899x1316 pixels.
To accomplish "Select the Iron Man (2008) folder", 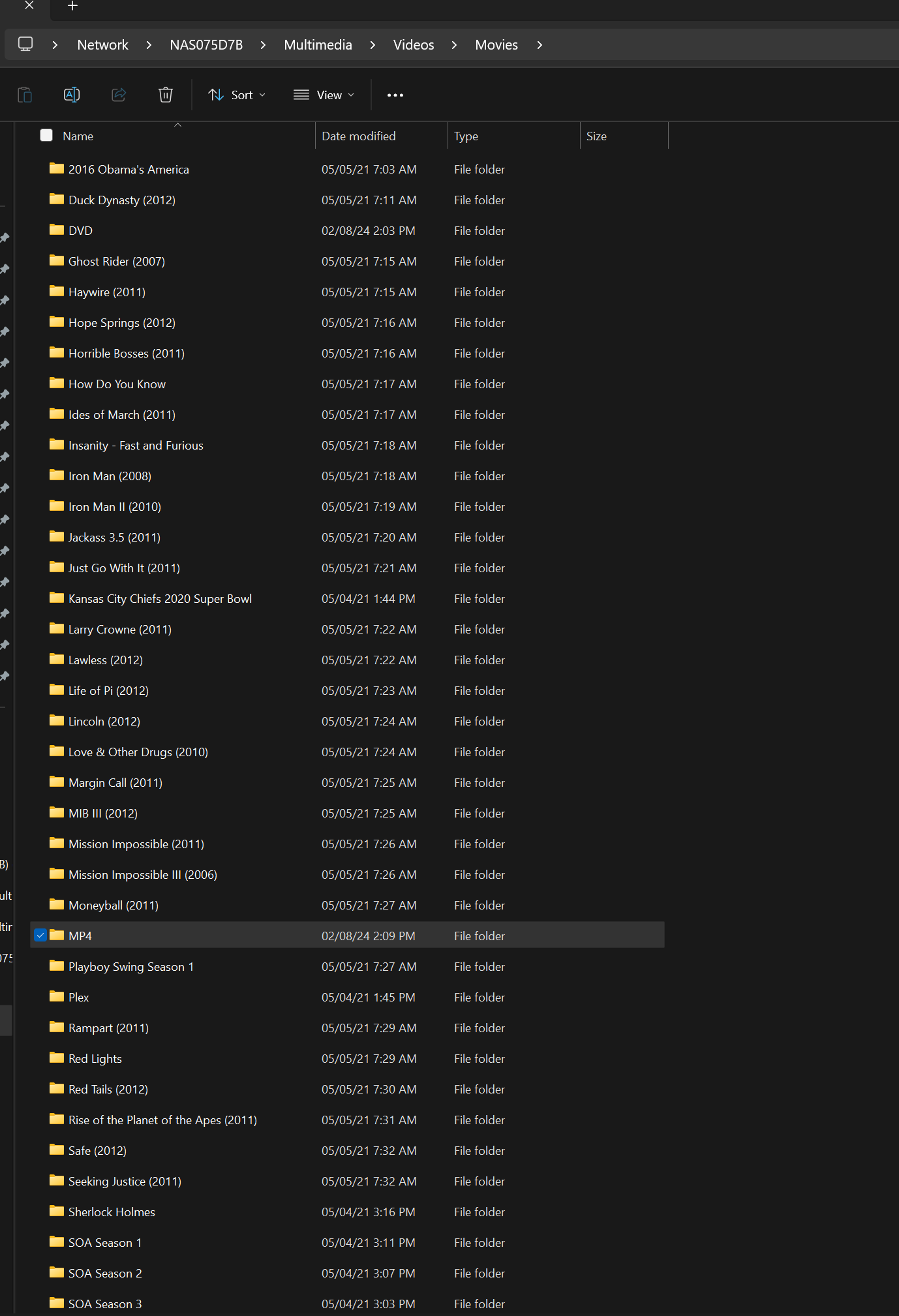I will [110, 476].
